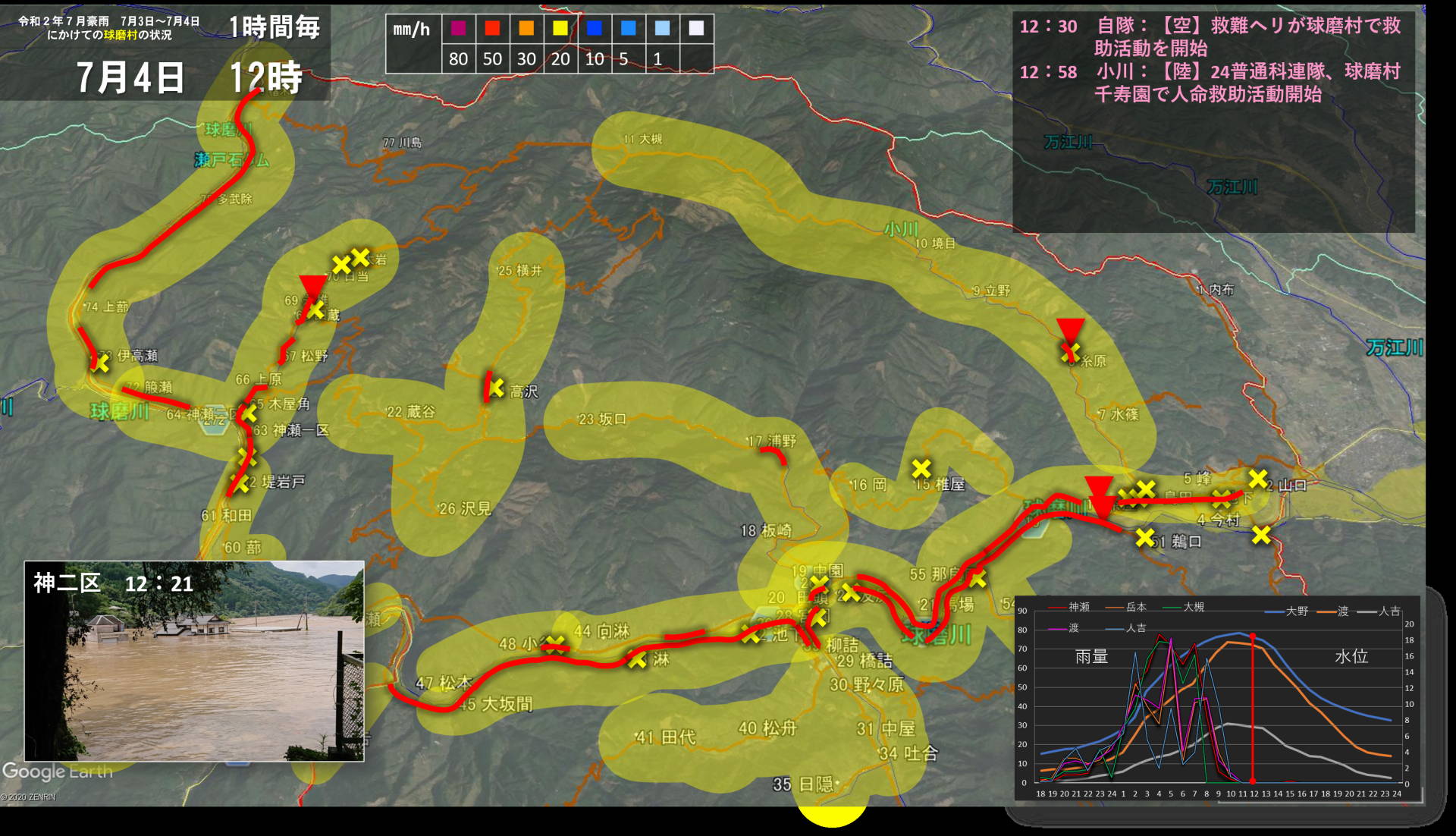Click the 7 水篠 map label

[x=1119, y=414]
